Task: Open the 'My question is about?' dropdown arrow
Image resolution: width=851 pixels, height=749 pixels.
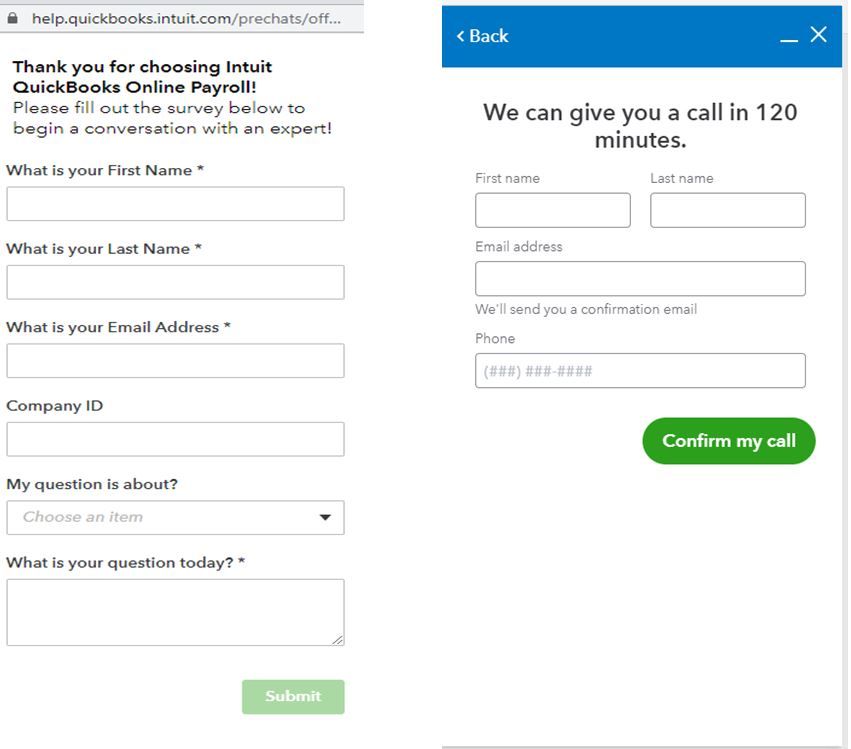Action: [325, 517]
